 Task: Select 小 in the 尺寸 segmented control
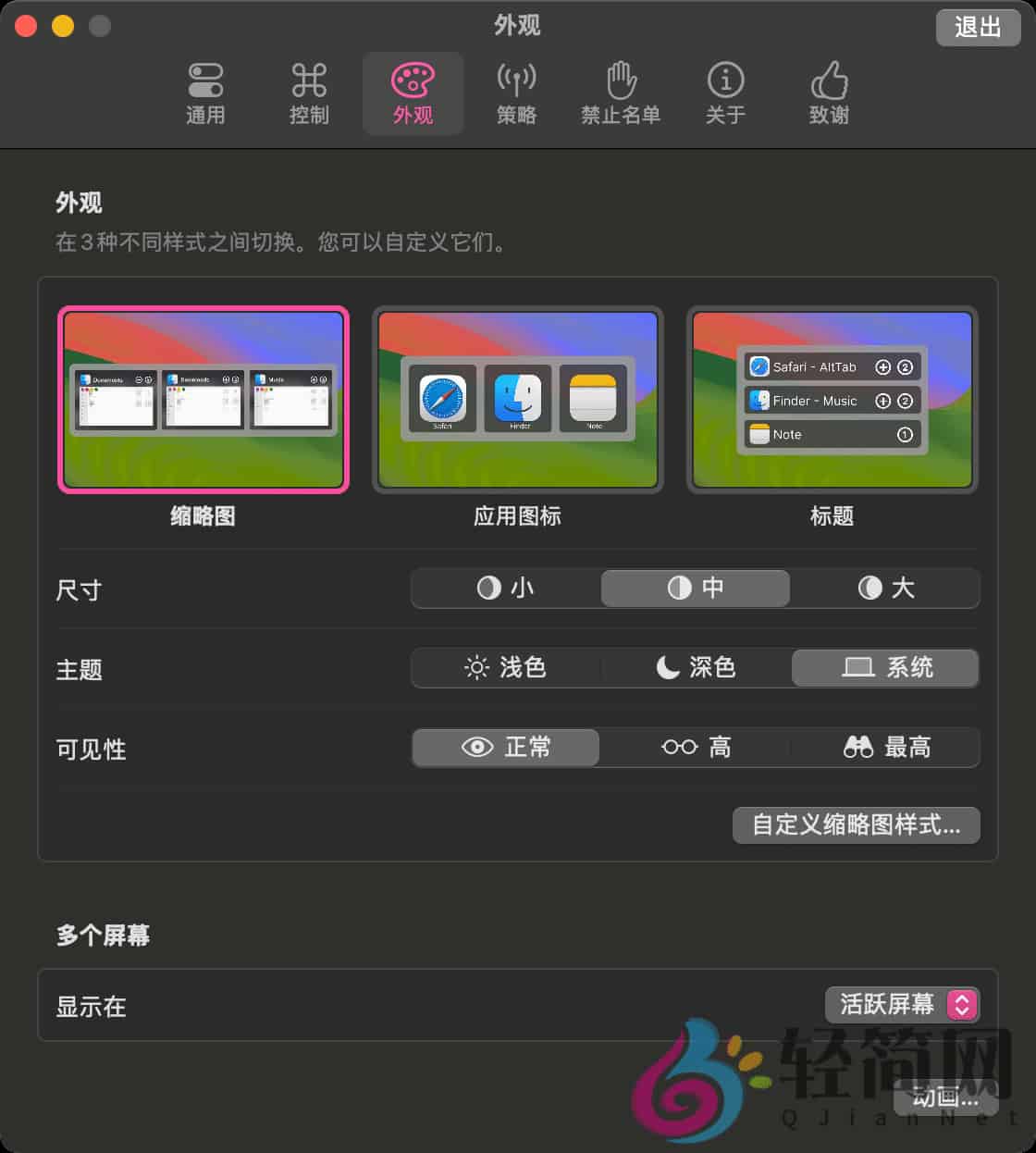504,589
